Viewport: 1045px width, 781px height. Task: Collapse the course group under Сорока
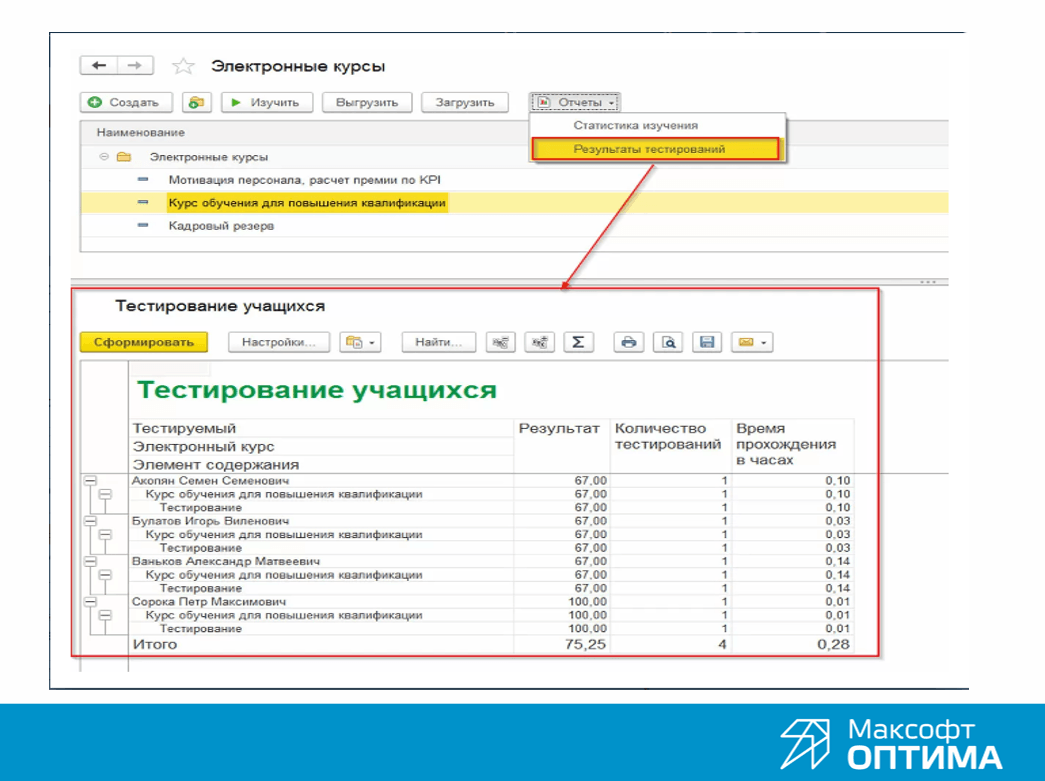click(x=105, y=615)
